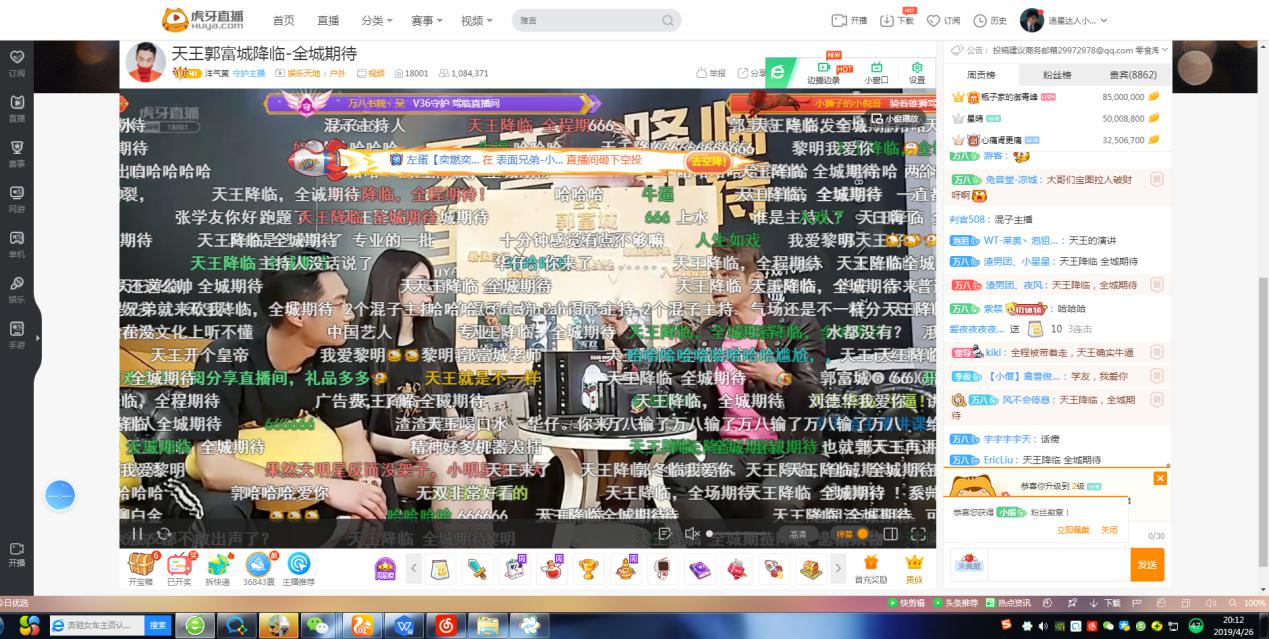Open 历史 watch history
Screen dimensions: 1269x639
990,21
